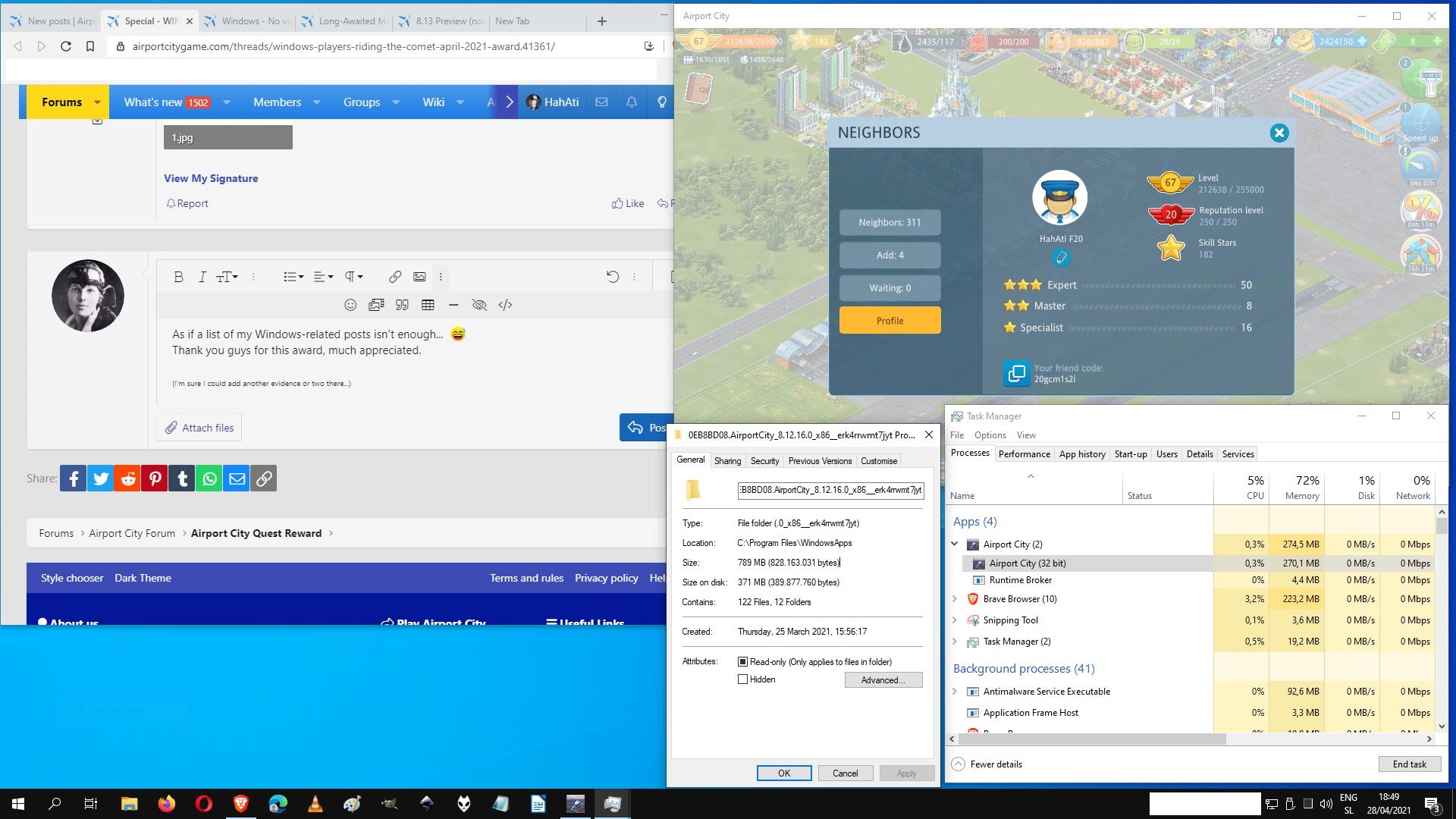1456x819 pixels.
Task: Open the Groups dropdown arrow
Action: [395, 102]
